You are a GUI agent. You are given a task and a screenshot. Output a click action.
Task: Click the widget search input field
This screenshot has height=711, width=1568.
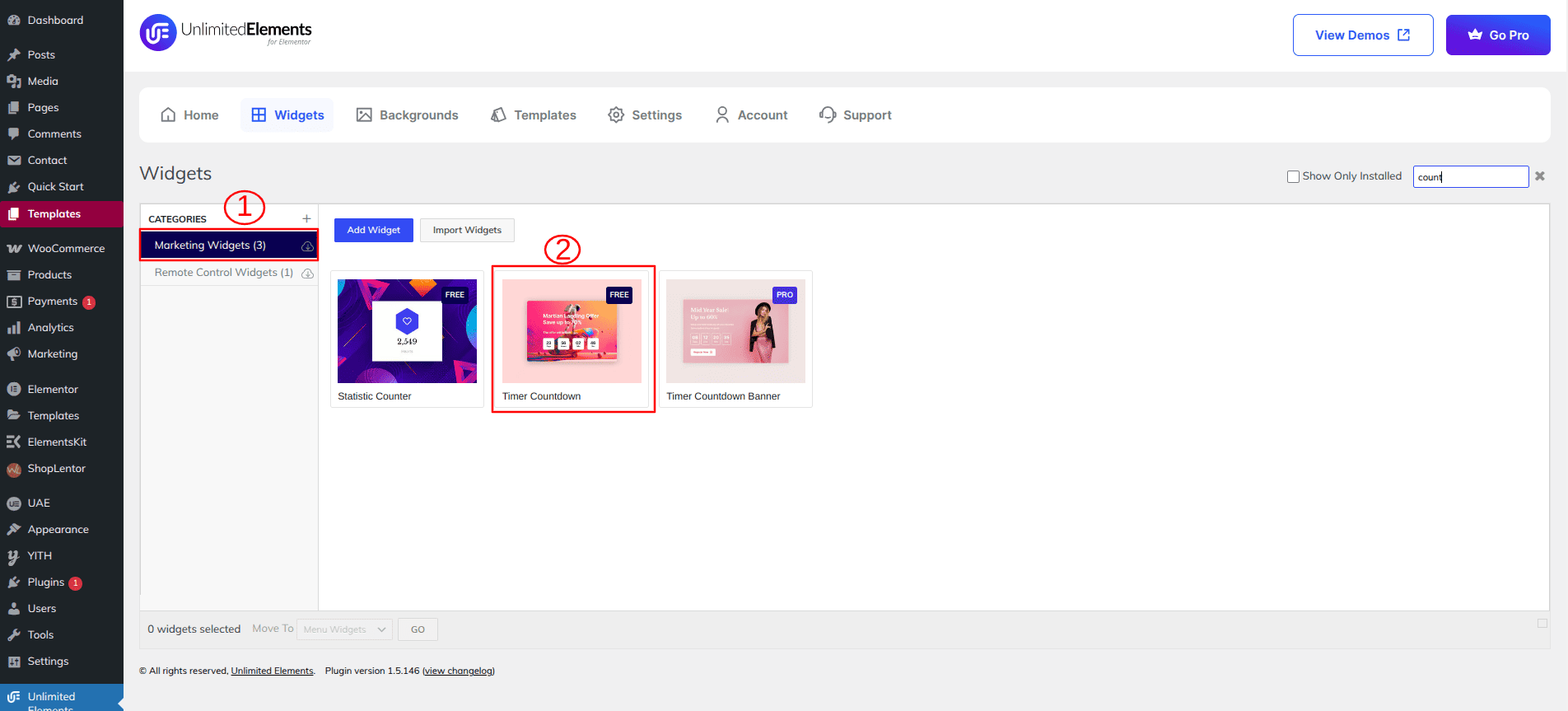point(1471,176)
